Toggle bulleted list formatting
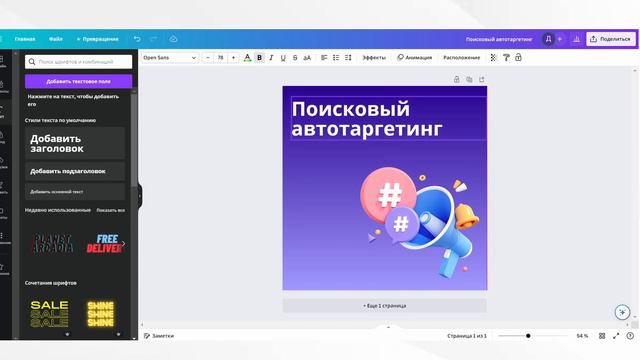The image size is (640, 360). [x=336, y=58]
